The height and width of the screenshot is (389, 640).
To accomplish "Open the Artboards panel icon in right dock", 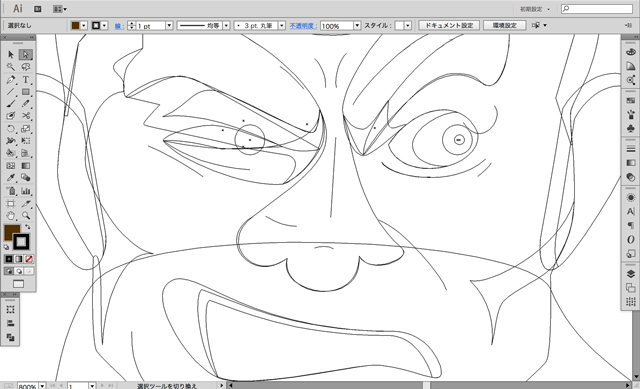I will (x=631, y=288).
